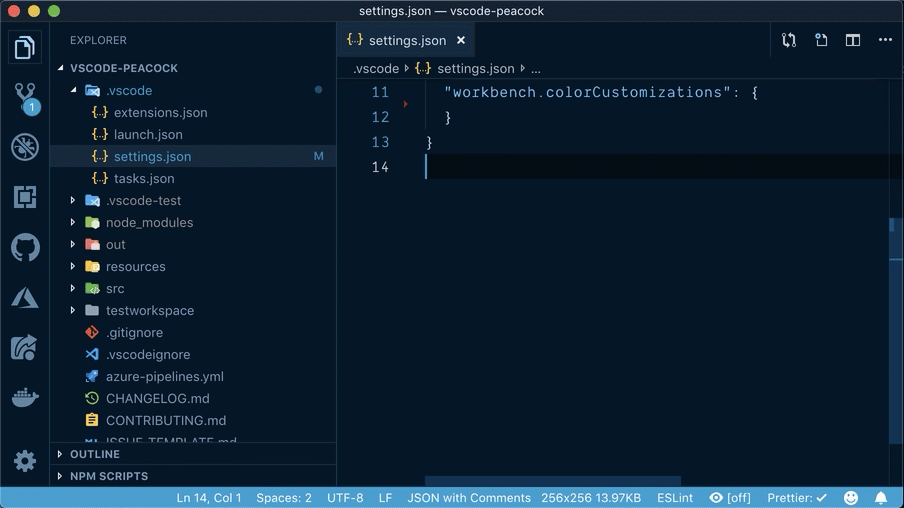Expand the .vscode-test folder
Screen dimensions: 904x508
73,200
